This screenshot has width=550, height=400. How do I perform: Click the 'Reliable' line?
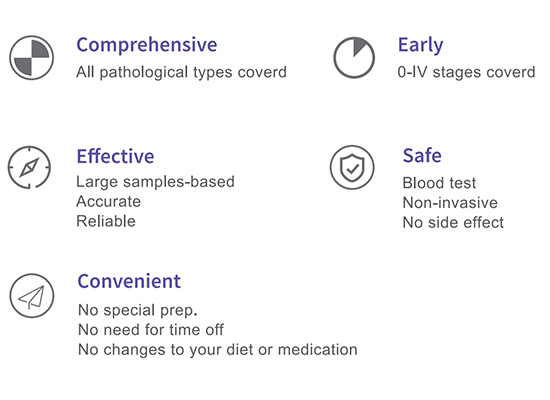coord(106,221)
